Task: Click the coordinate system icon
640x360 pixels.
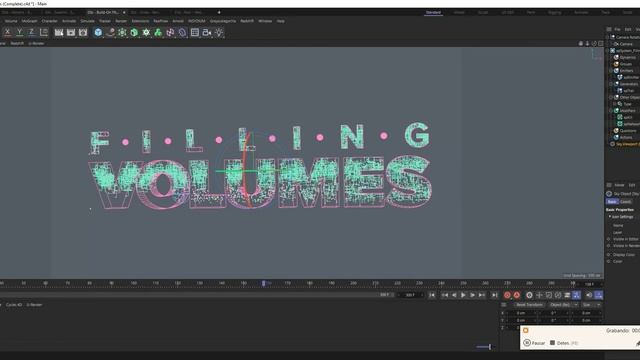Action: point(44,32)
